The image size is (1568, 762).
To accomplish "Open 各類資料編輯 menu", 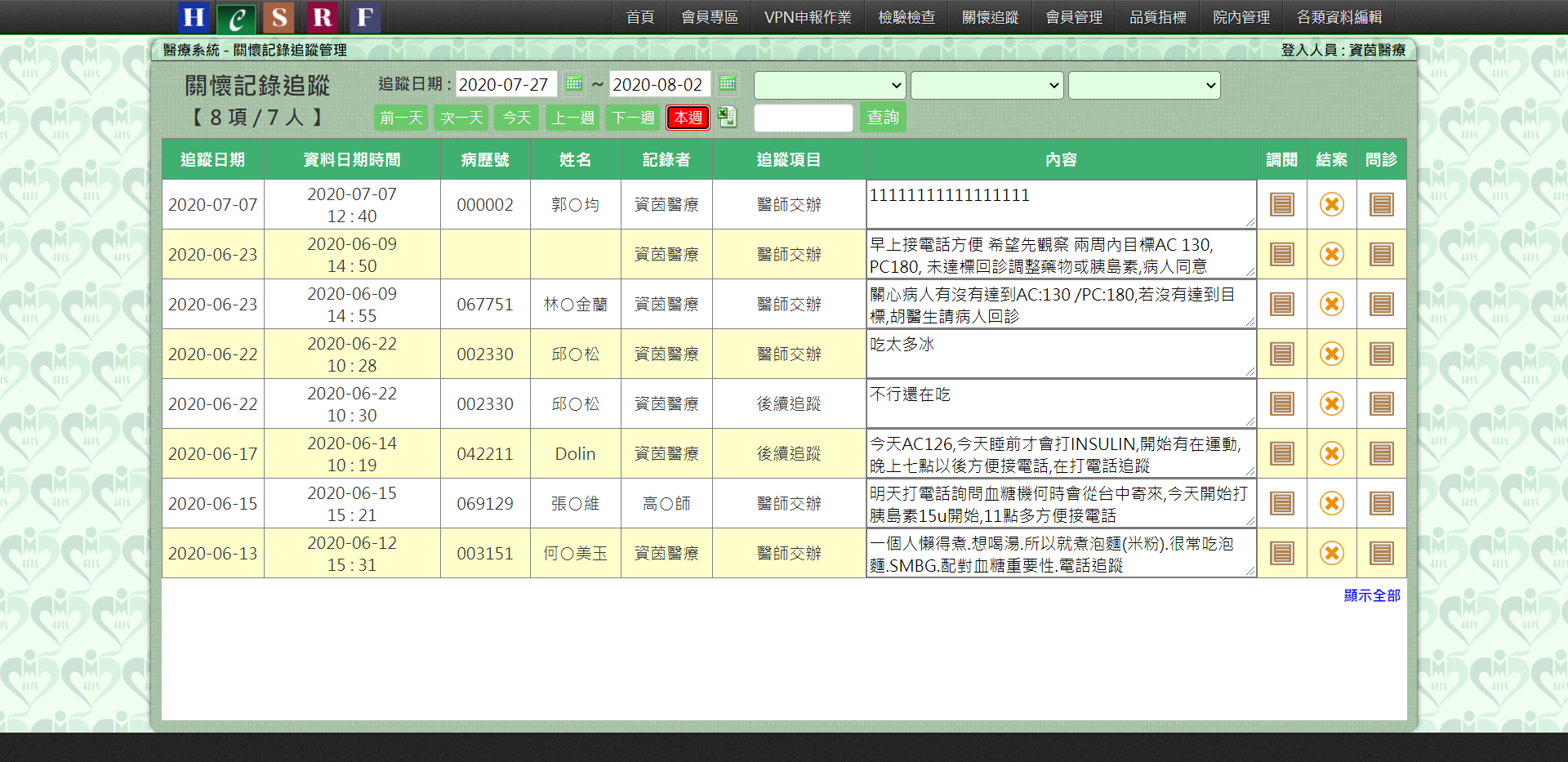I will point(1339,17).
